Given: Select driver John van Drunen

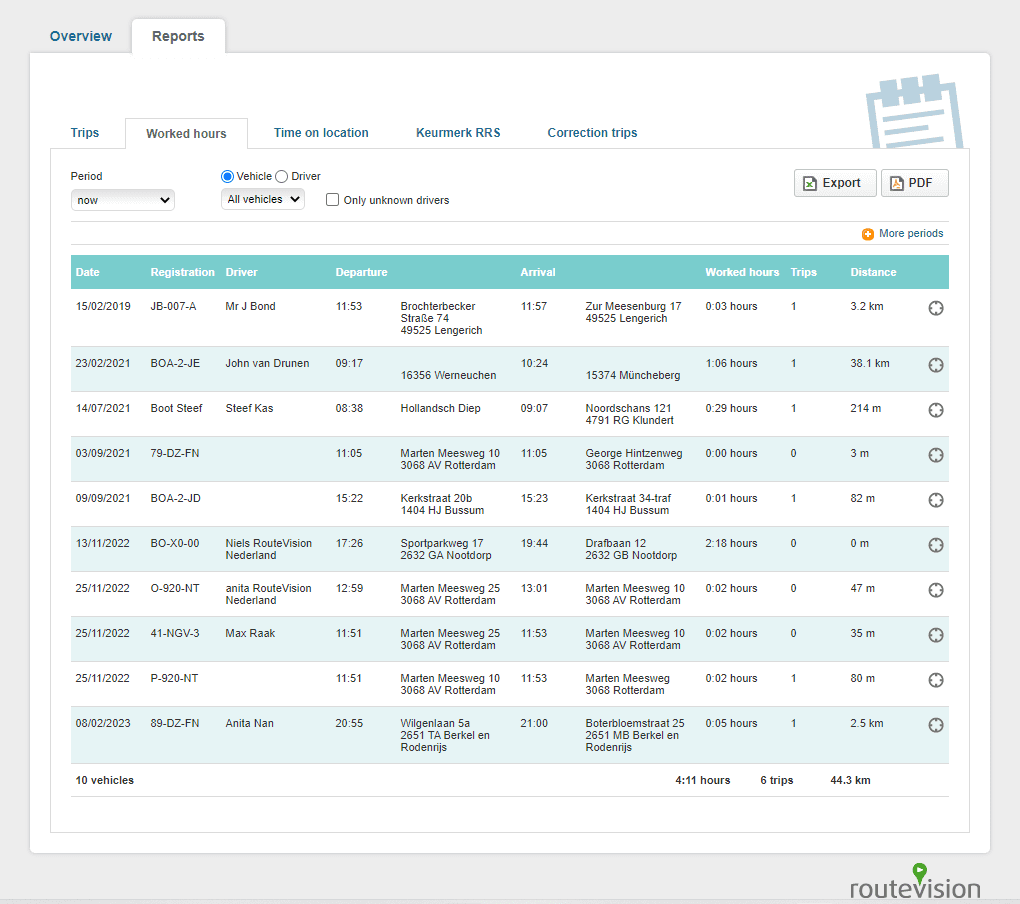Looking at the screenshot, I should pyautogui.click(x=267, y=364).
